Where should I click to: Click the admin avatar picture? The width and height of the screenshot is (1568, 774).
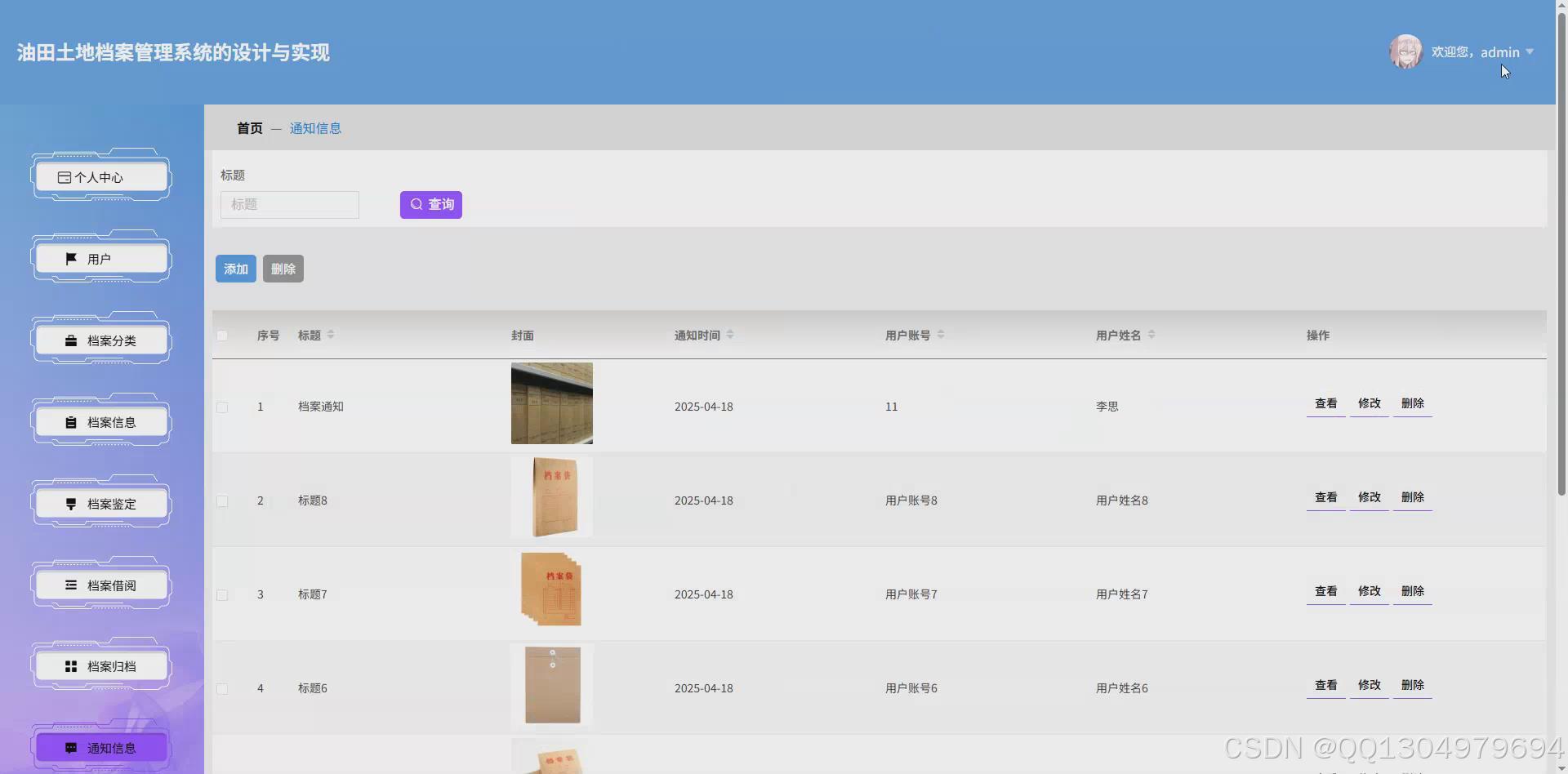(1405, 51)
